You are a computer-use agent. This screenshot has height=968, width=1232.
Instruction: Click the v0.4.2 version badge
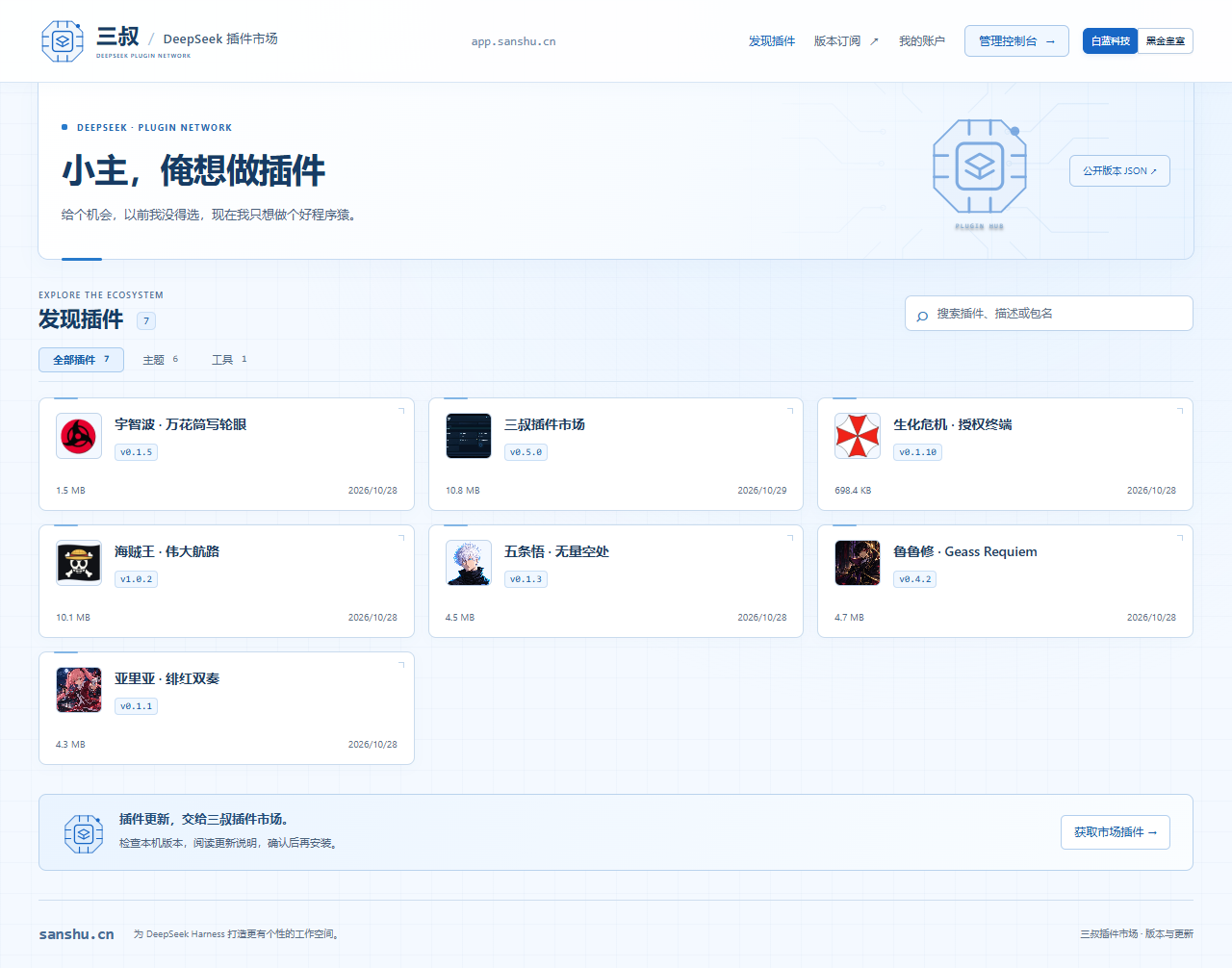[915, 579]
